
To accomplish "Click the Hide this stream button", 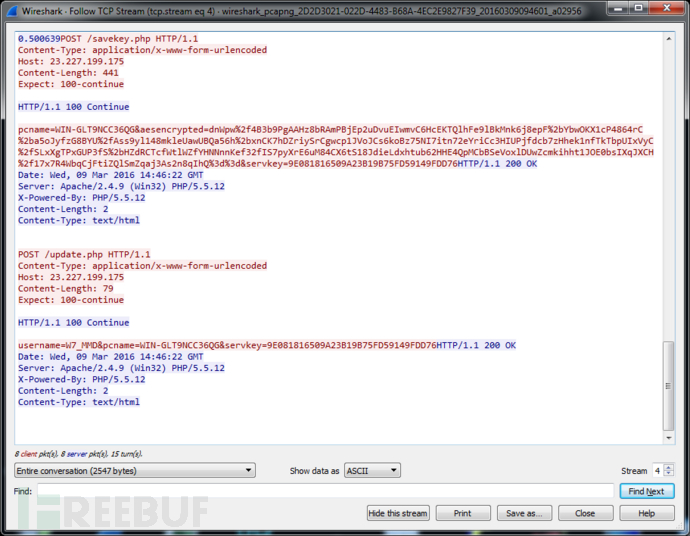I will click(x=398, y=513).
